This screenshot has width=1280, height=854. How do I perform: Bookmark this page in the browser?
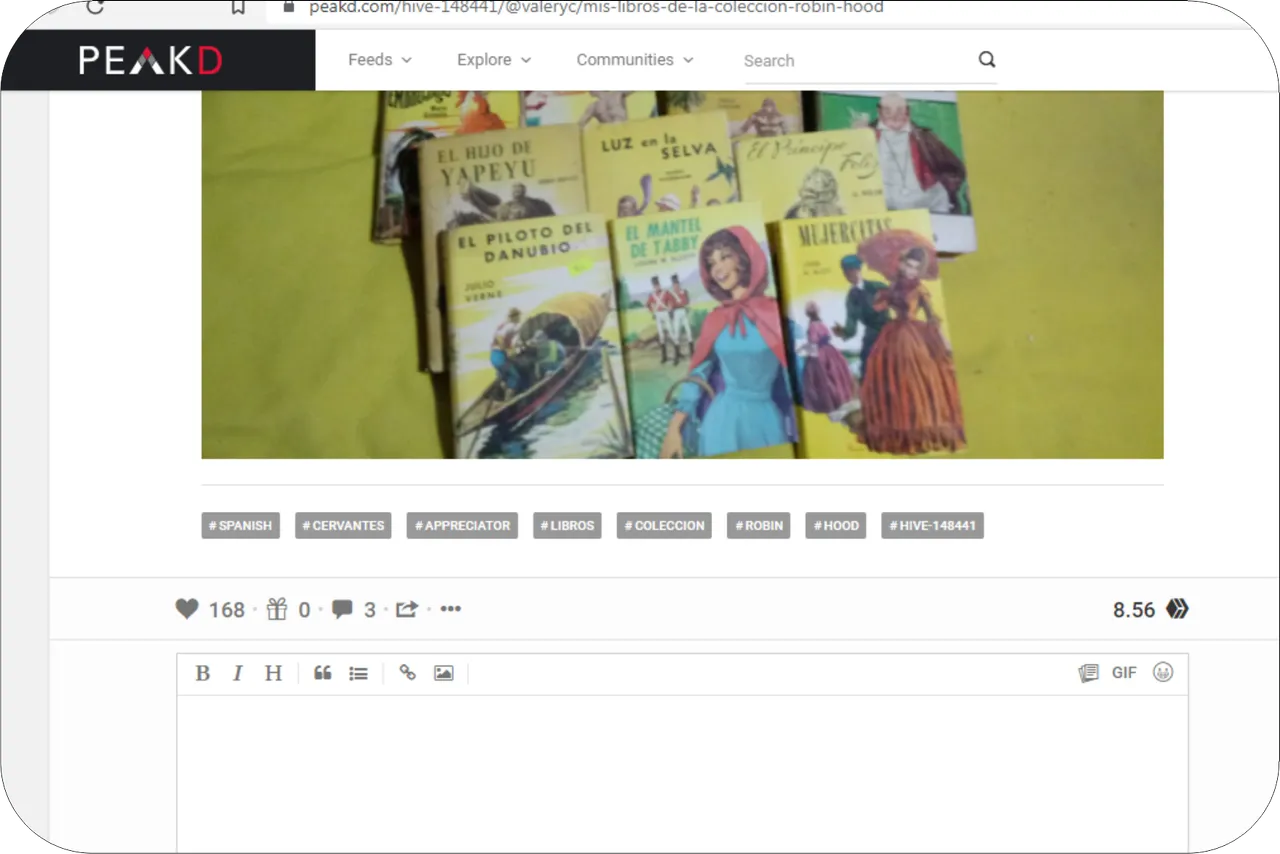pyautogui.click(x=238, y=7)
